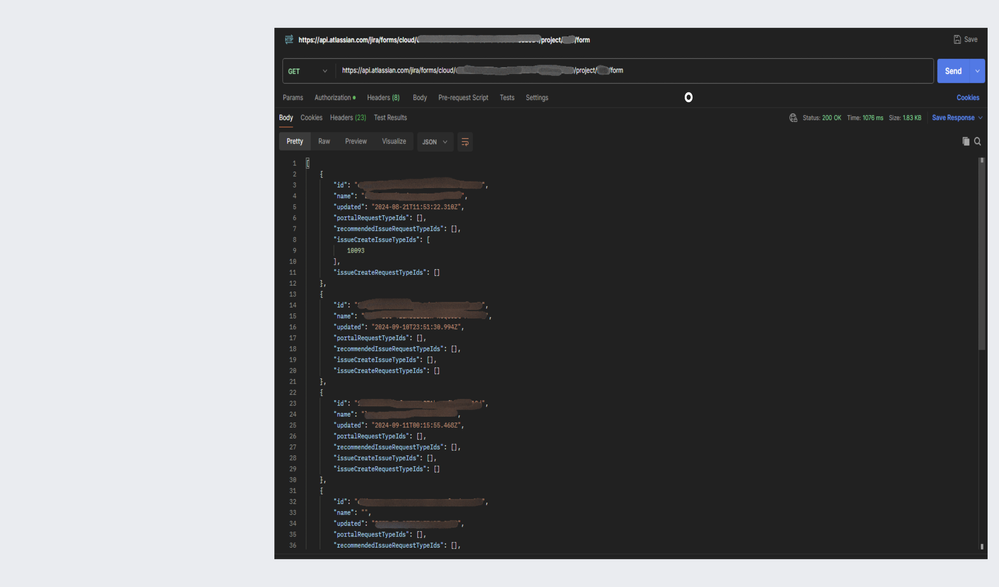Click the Time: 1076 ms text

pos(865,118)
